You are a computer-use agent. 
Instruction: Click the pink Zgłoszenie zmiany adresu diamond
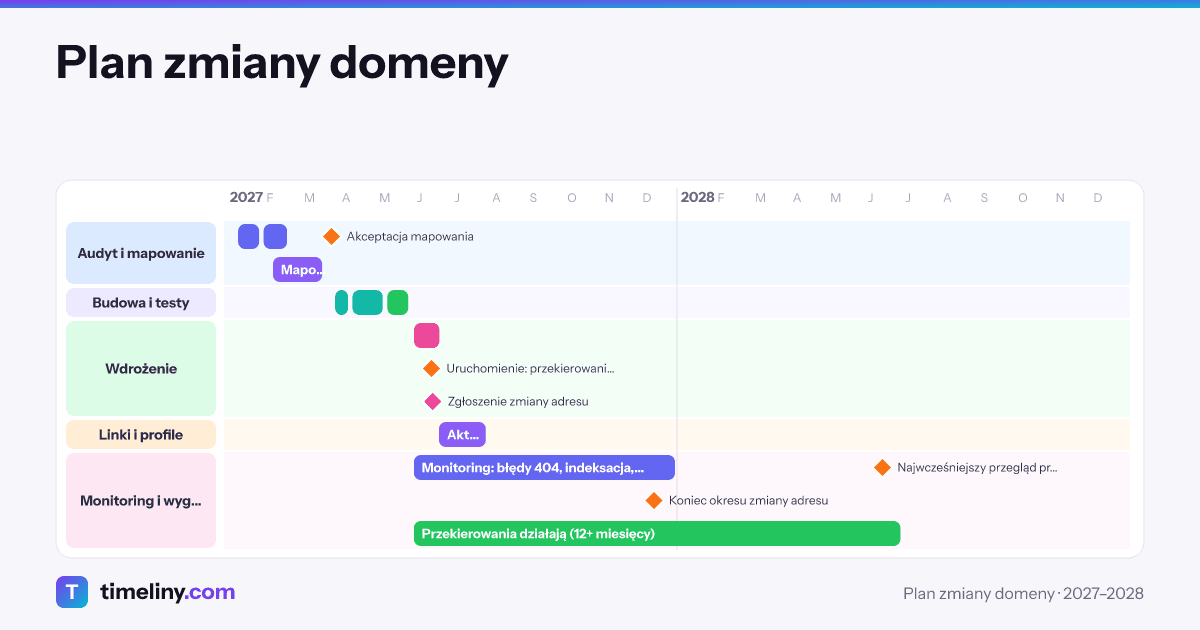432,401
